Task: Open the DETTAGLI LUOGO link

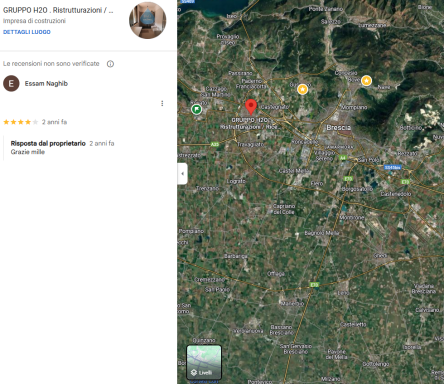Action: click(27, 32)
